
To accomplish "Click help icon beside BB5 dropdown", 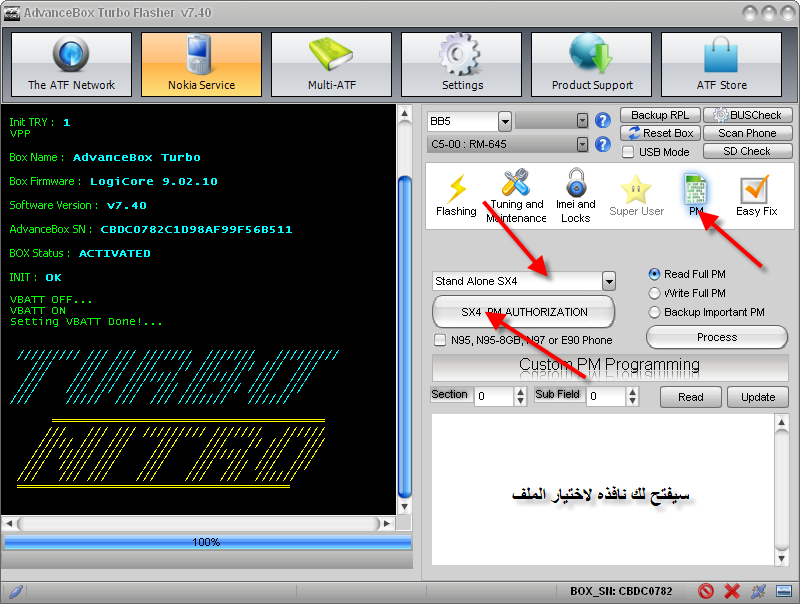I will [603, 120].
